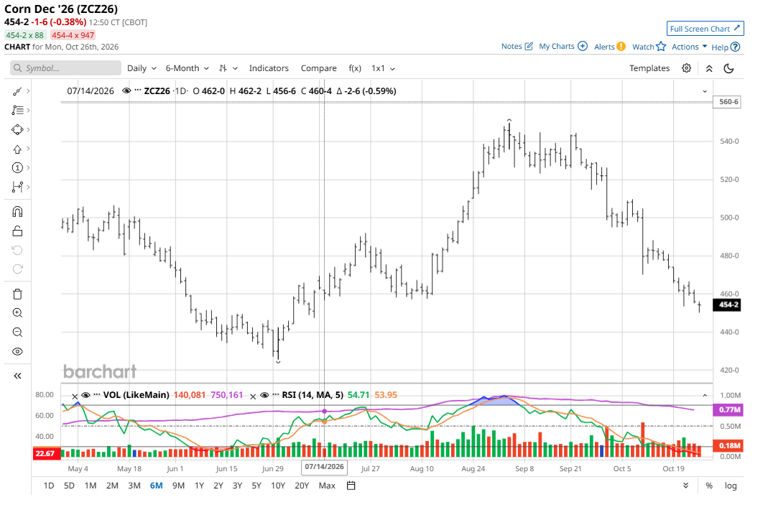Open the RSI indicator options dots
768x505 pixels.
275,395
